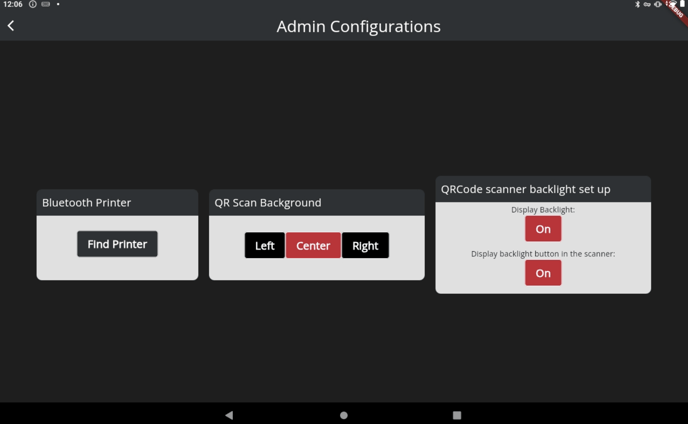Select Left QR scan background

(x=265, y=245)
